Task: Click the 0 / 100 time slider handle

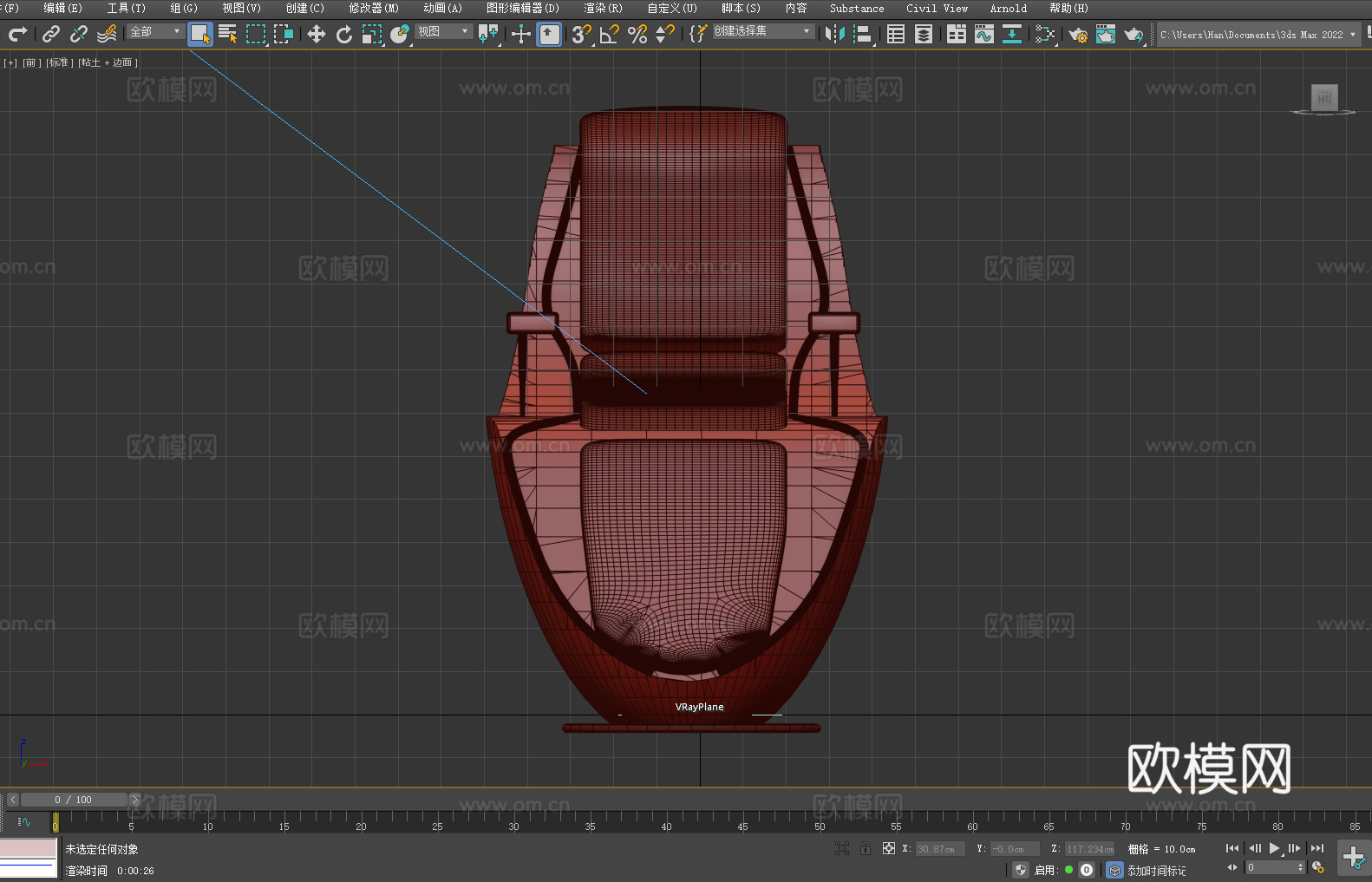Action: coord(74,800)
